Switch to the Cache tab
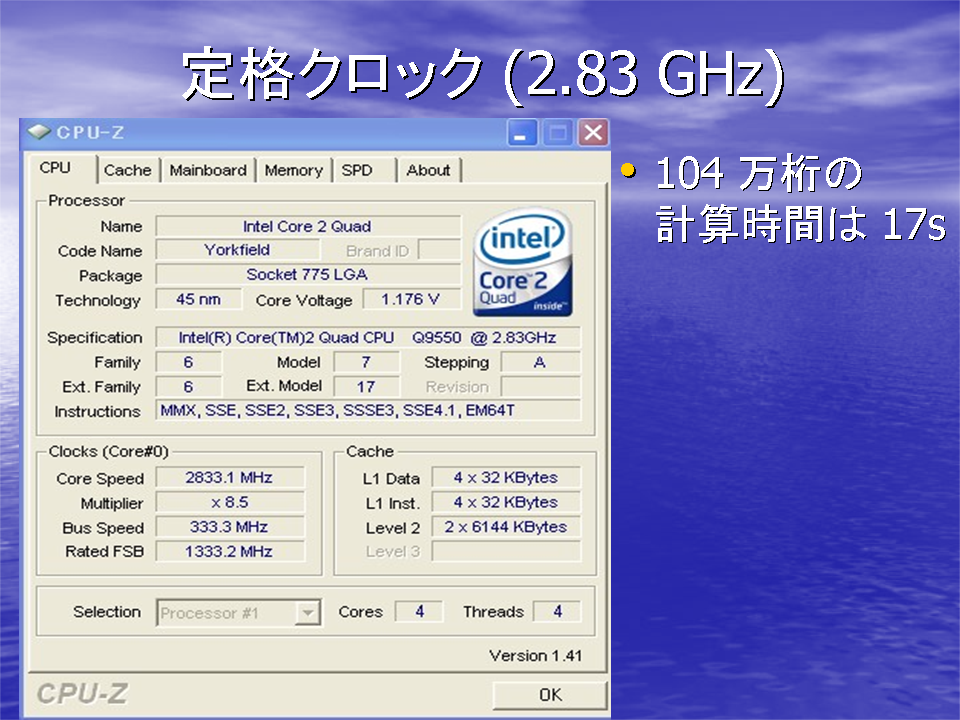This screenshot has height=720, width=960. click(128, 170)
